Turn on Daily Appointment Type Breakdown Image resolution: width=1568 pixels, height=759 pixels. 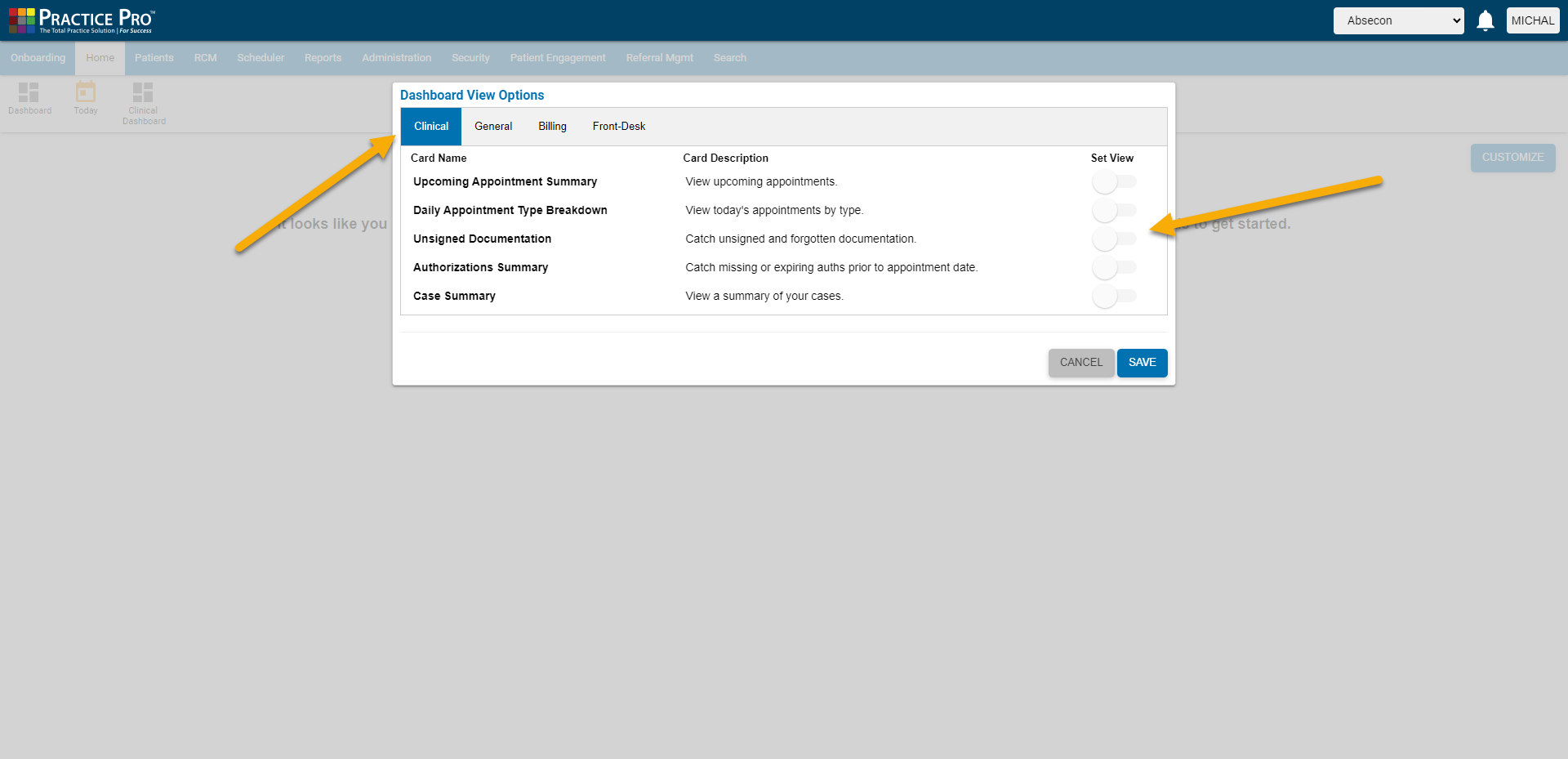1113,210
